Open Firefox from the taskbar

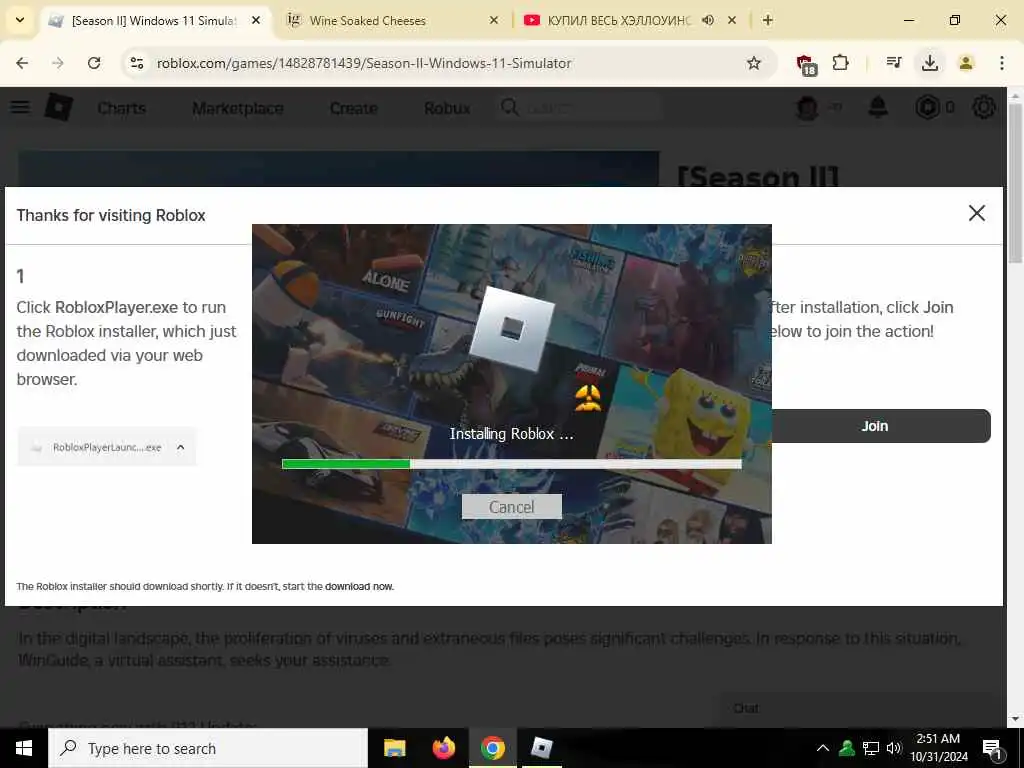coord(443,748)
